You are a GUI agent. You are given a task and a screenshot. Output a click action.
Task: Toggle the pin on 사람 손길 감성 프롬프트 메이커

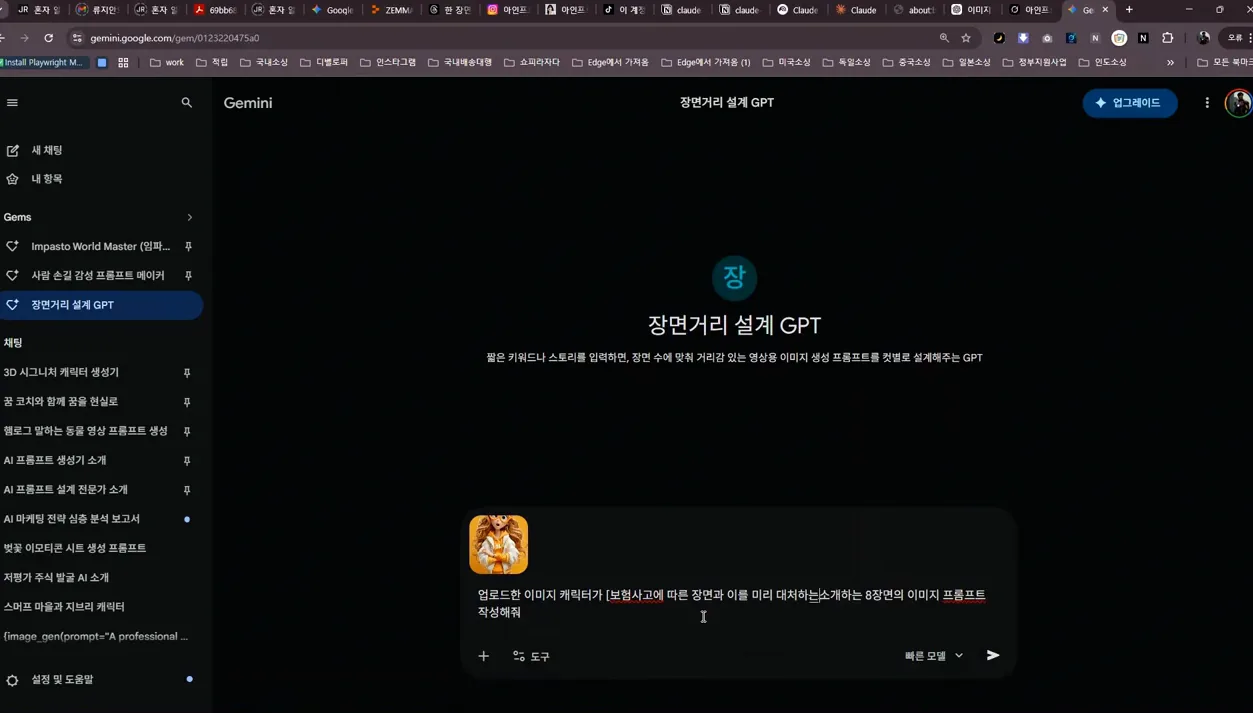(x=188, y=275)
